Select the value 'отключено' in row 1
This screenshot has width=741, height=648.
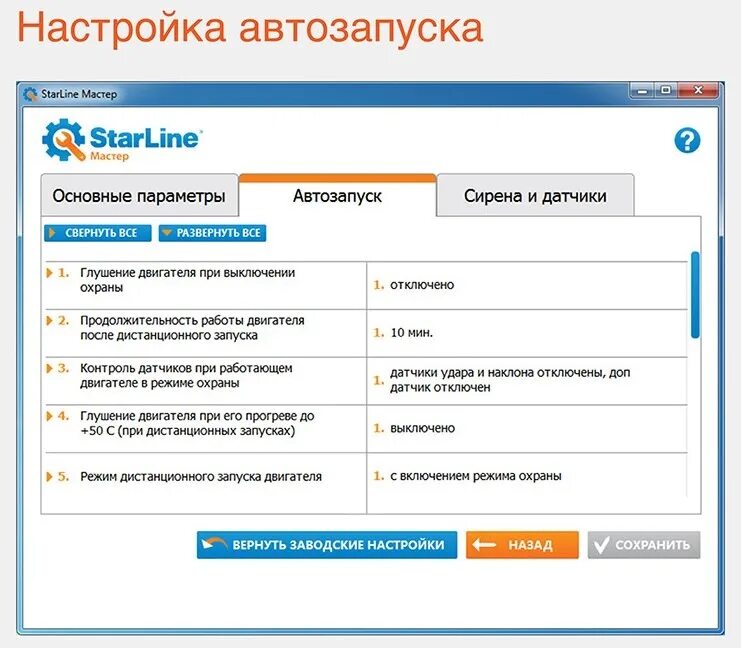pos(422,285)
